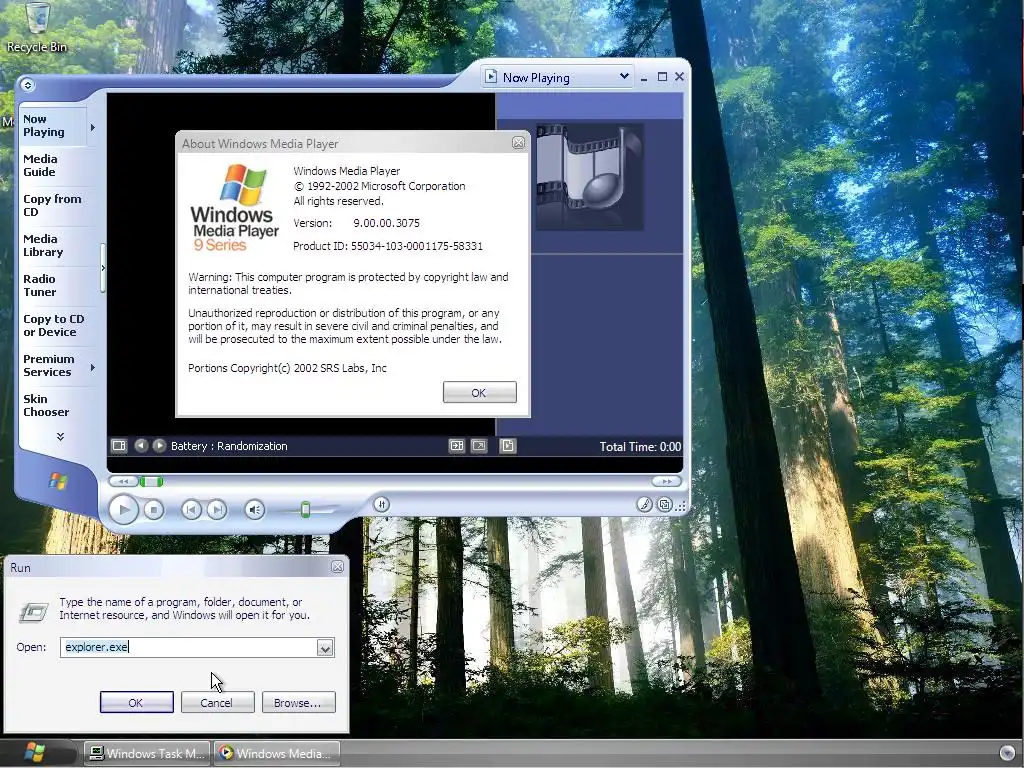Open the Now Playing tab
1024x768 pixels.
click(53, 125)
